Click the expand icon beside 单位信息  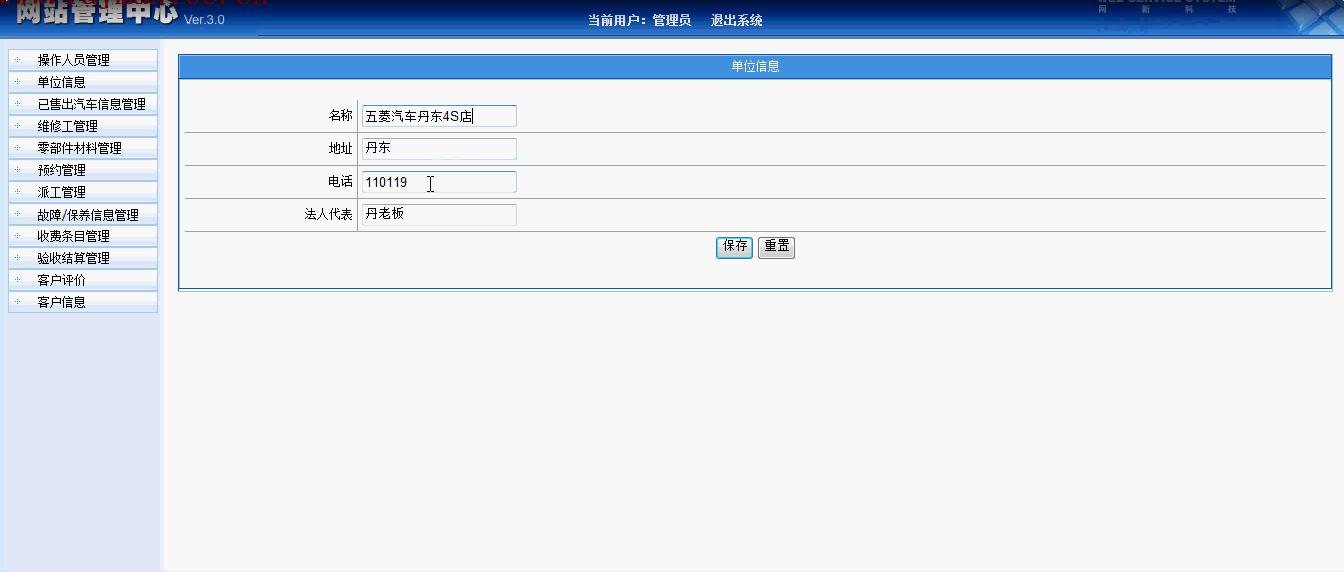coord(17,81)
